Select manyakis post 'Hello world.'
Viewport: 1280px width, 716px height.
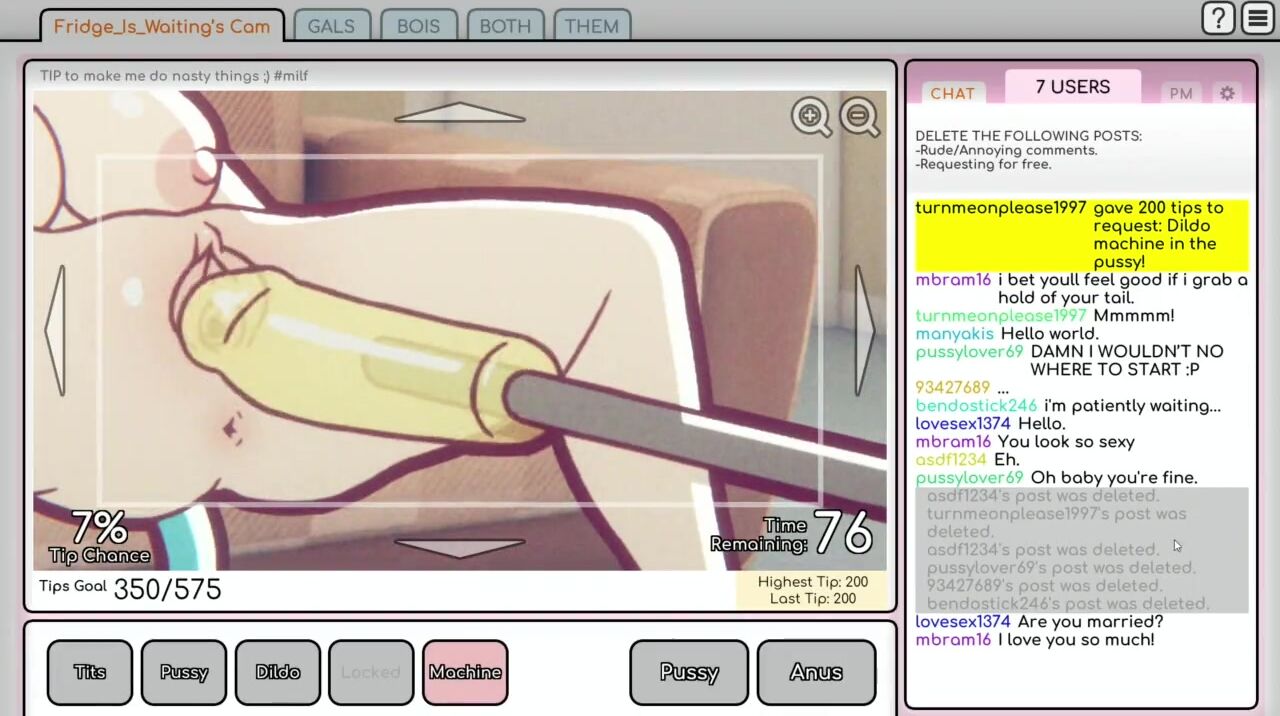tap(1007, 334)
